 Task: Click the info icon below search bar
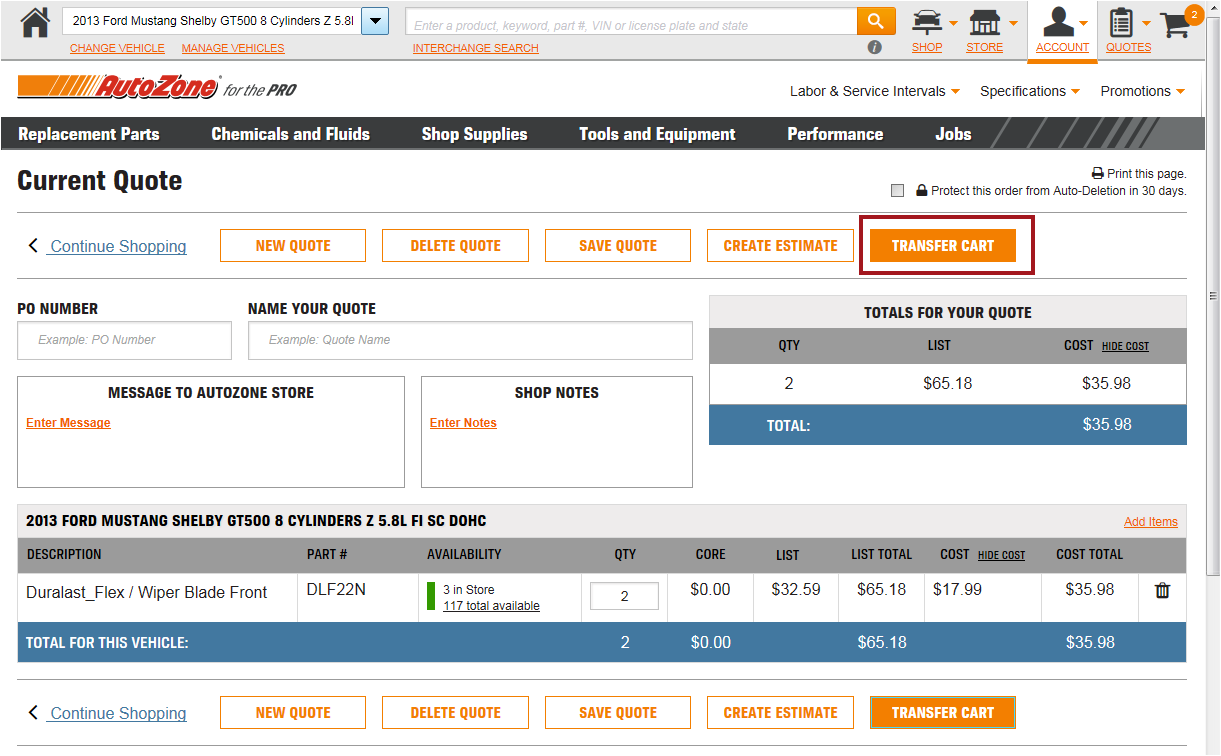[875, 47]
